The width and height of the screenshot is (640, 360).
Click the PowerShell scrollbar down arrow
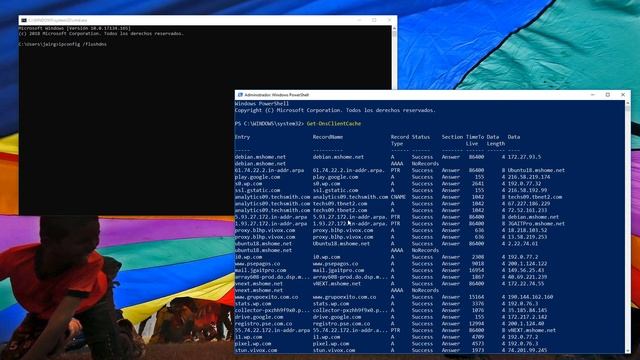pyautogui.click(x=627, y=351)
